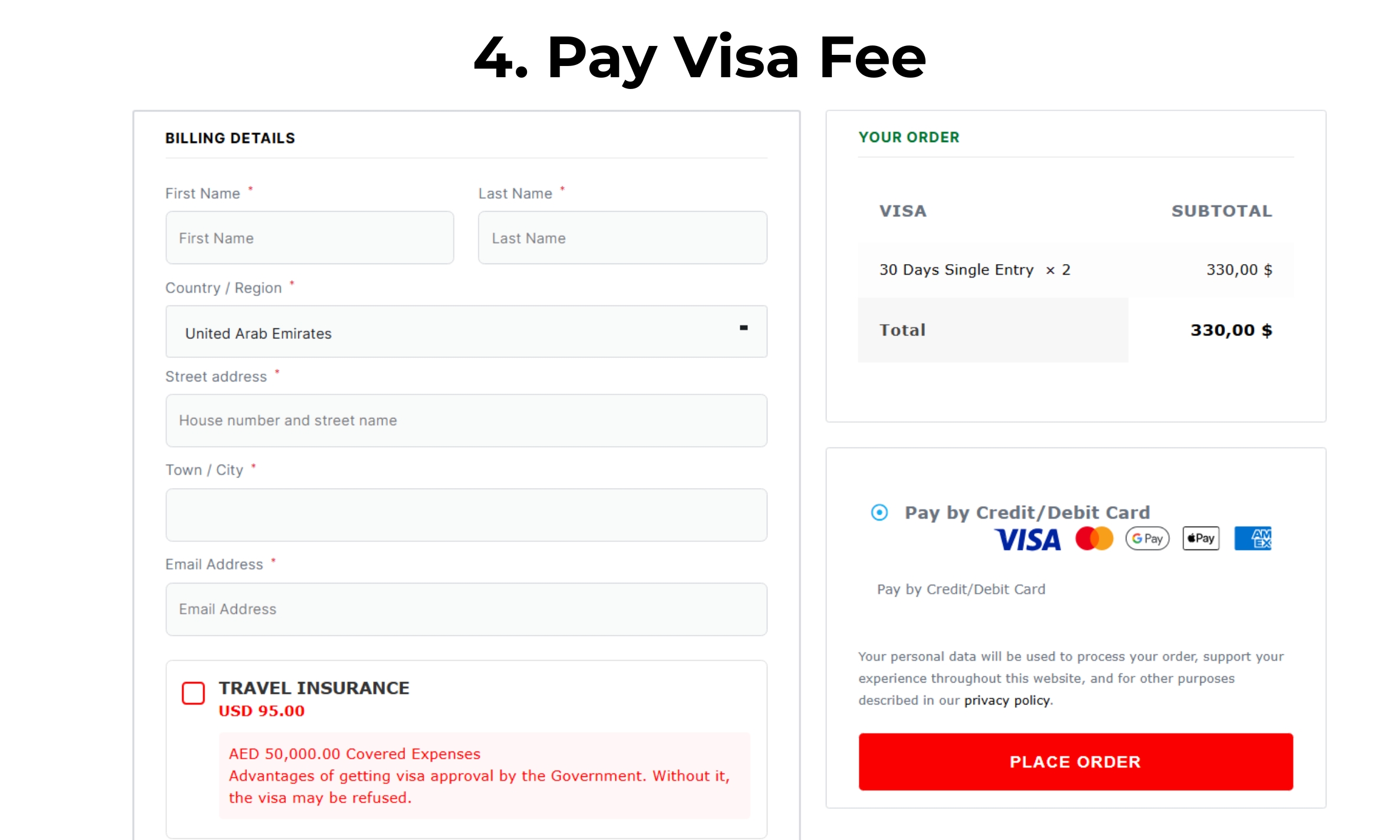The width and height of the screenshot is (1400, 840).
Task: Click the American Express icon
Action: click(1253, 539)
